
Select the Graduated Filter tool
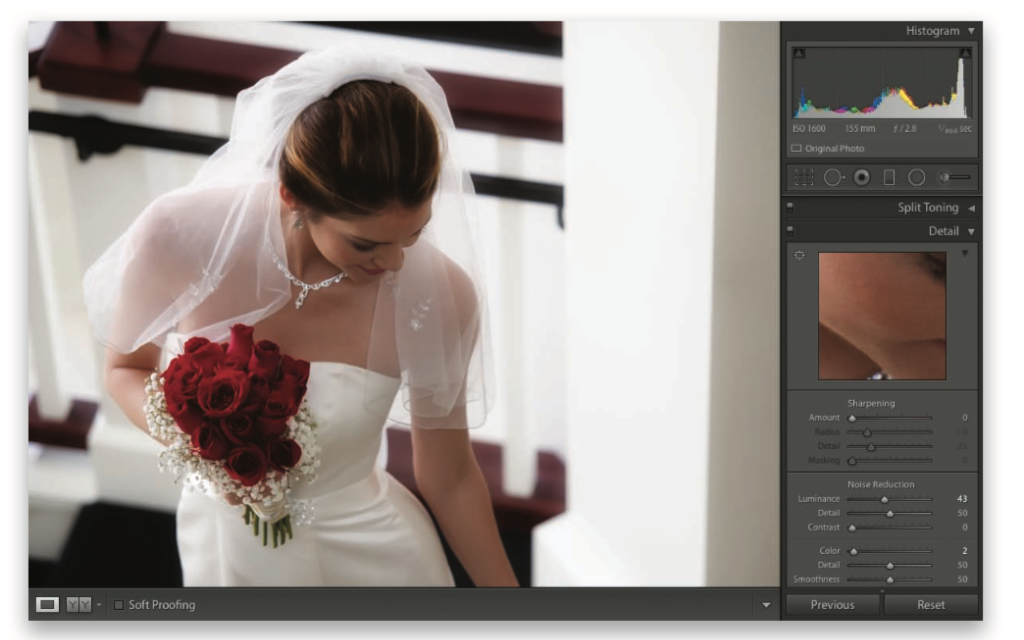pos(888,177)
